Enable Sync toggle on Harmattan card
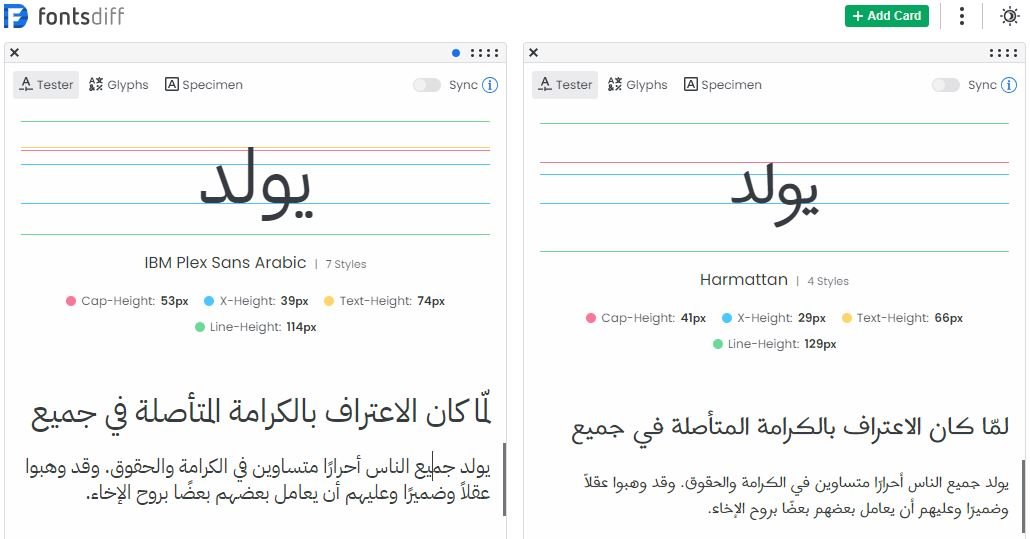Image resolution: width=1030 pixels, height=539 pixels. pos(946,85)
